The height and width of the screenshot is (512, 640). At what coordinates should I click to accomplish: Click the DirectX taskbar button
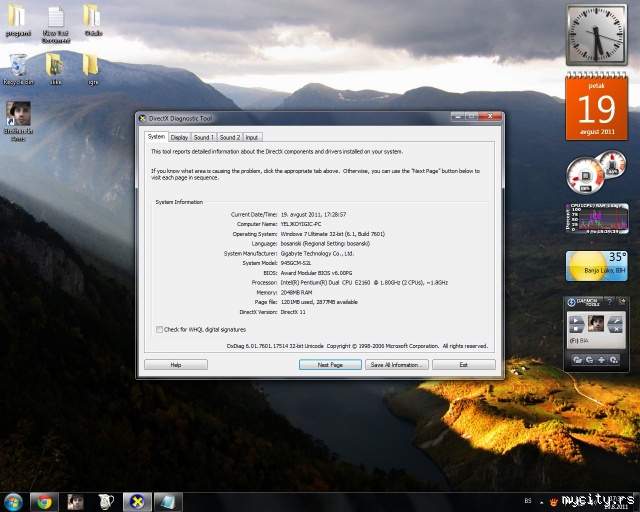(137, 502)
